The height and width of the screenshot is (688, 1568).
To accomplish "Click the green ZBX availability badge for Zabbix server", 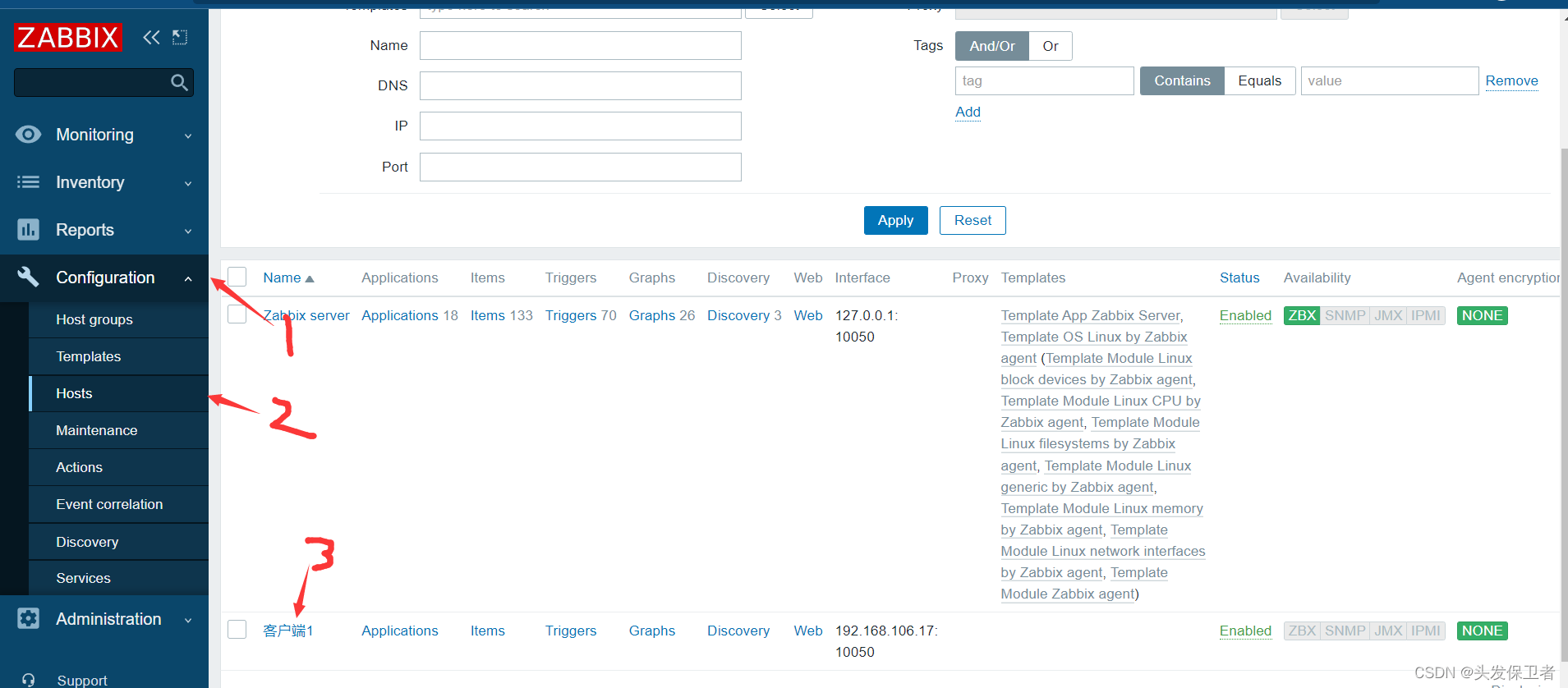I will pos(1302,315).
